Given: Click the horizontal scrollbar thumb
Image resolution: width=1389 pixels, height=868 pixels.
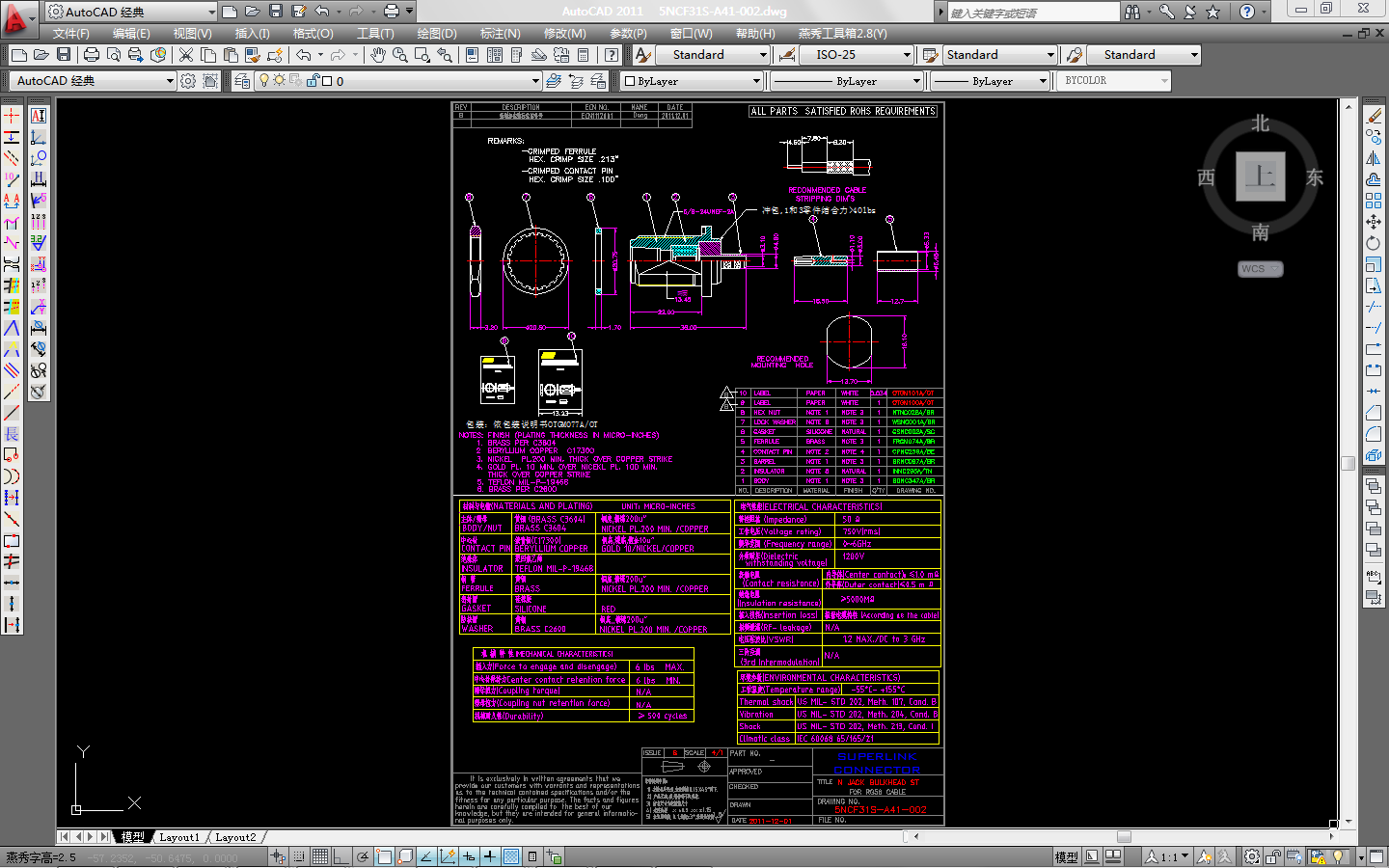Looking at the screenshot, I should click(1125, 836).
